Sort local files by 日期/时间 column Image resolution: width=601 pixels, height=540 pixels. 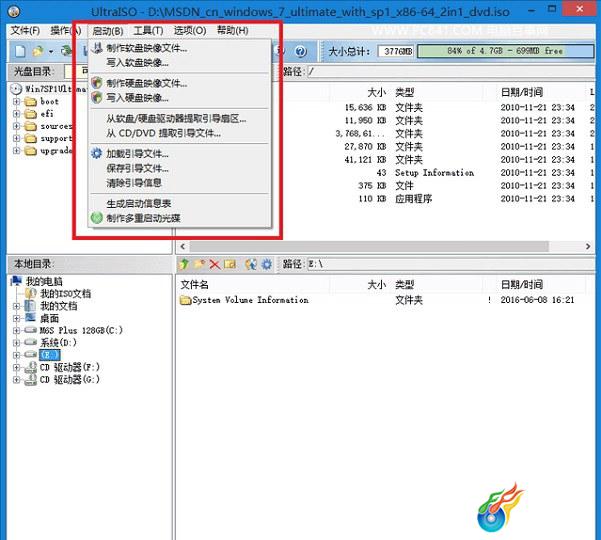pos(522,285)
